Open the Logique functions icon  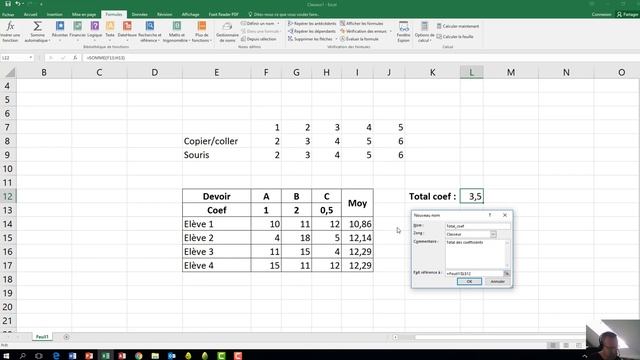pyautogui.click(x=95, y=31)
